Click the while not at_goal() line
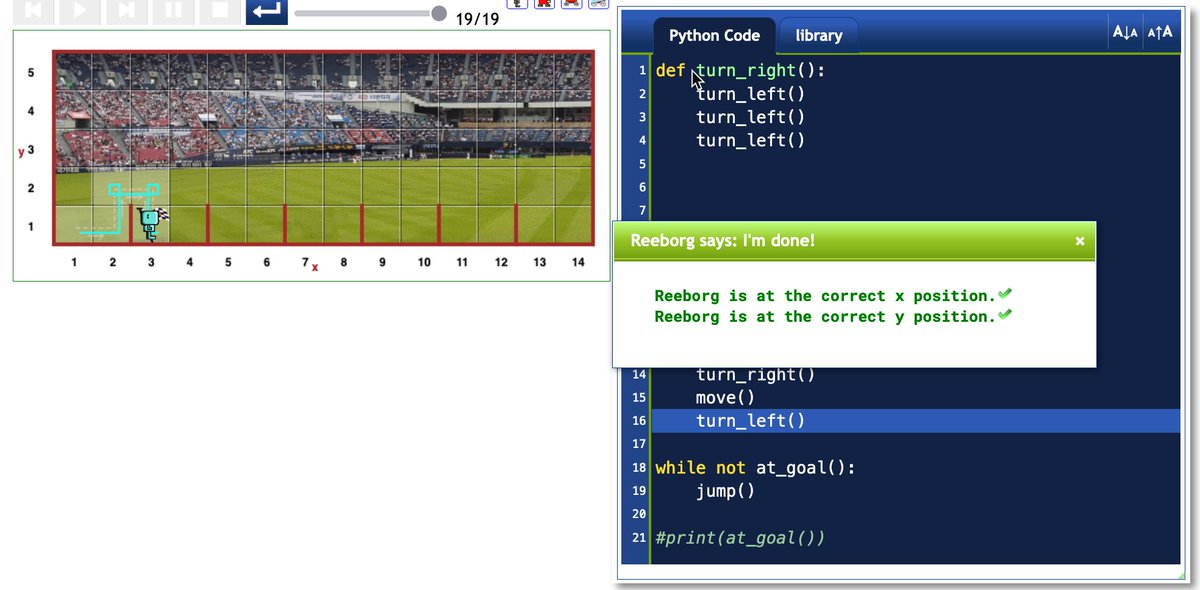 (755, 467)
